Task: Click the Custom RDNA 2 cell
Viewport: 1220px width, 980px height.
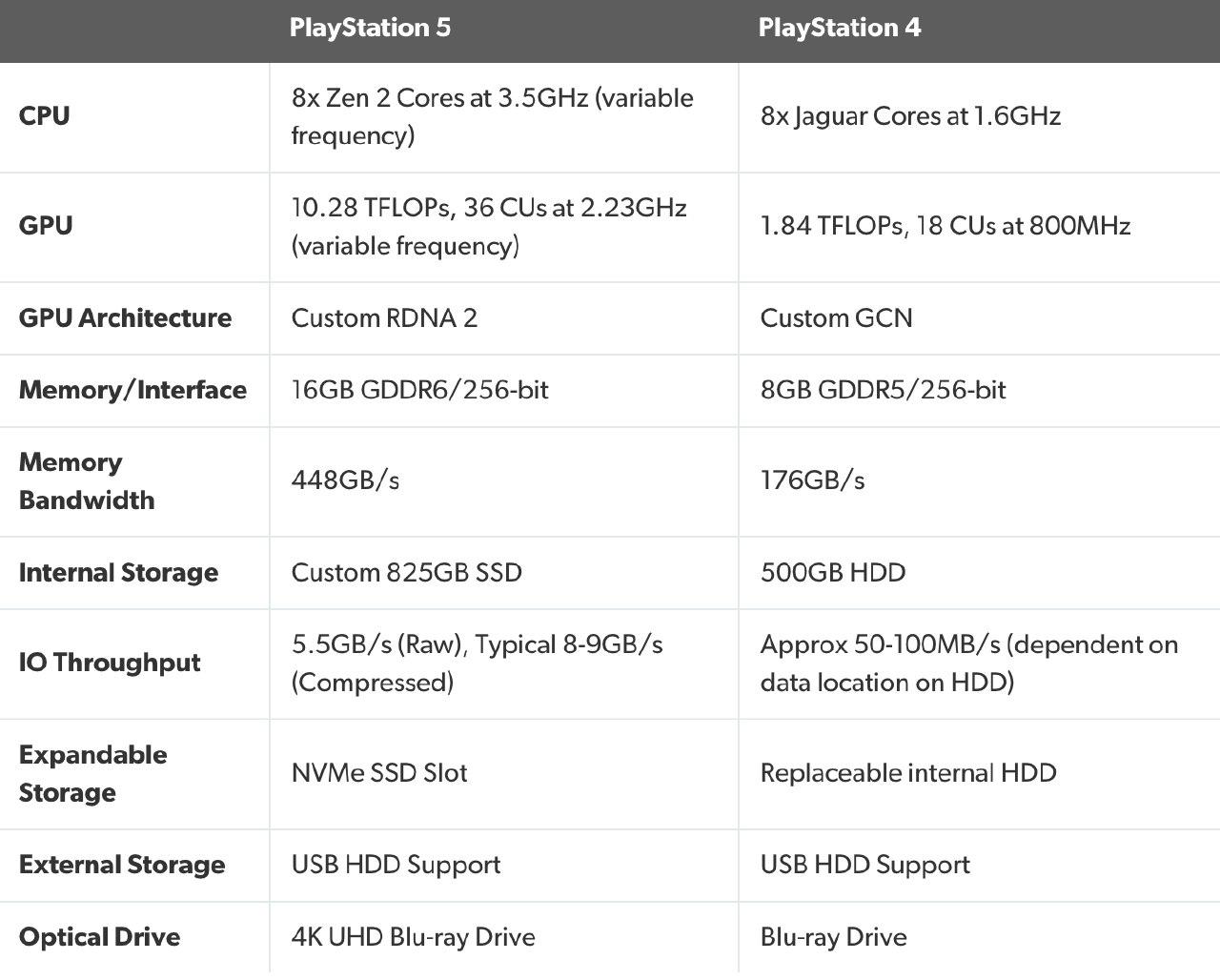Action: point(384,318)
